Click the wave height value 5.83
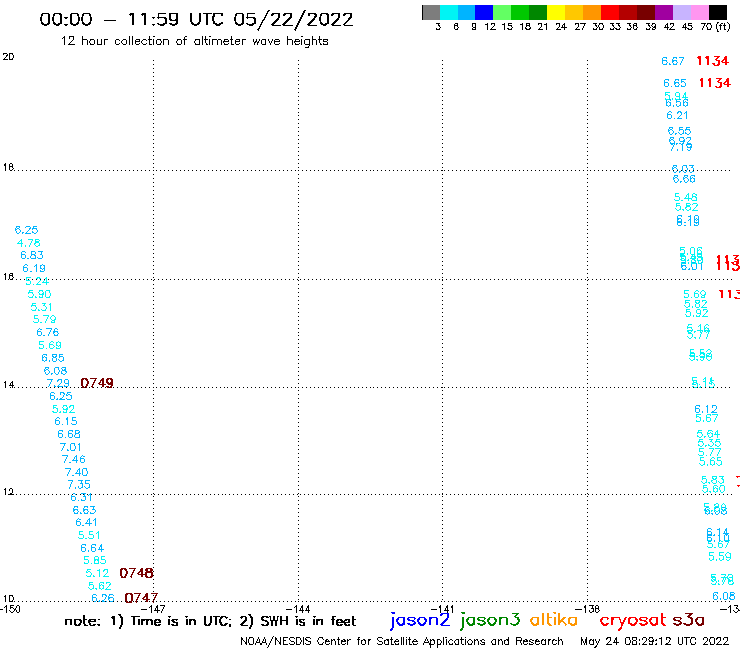The height and width of the screenshot is (650, 740). tap(713, 480)
